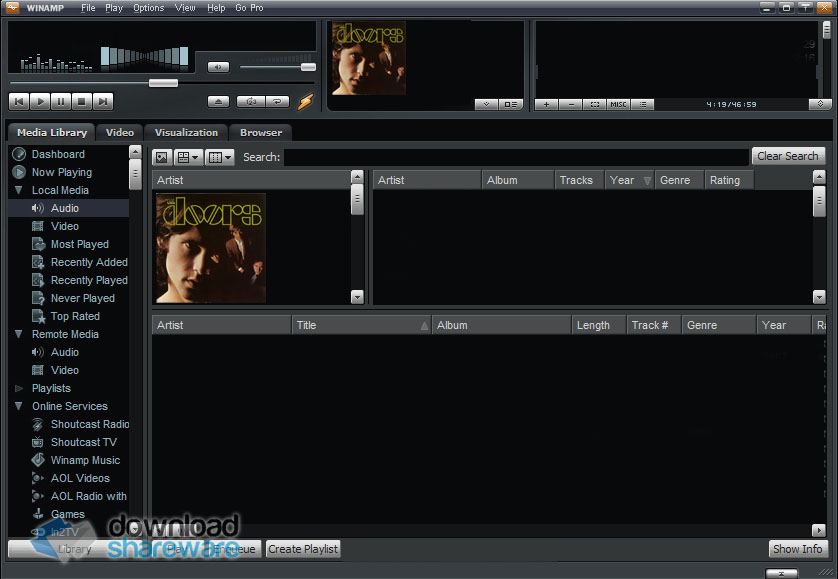Collapse the Local Media tree node
The width and height of the screenshot is (838, 579).
coord(19,190)
